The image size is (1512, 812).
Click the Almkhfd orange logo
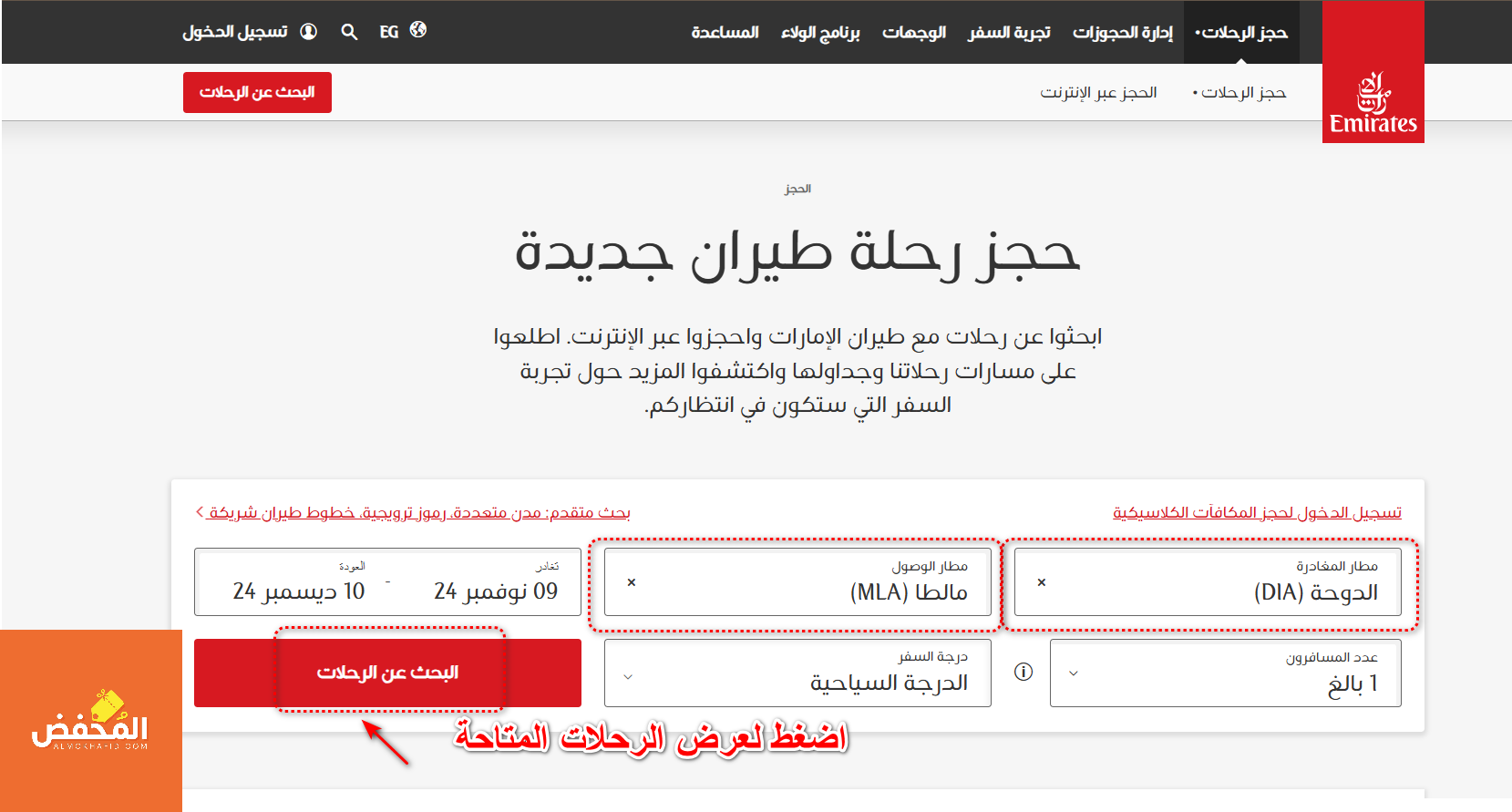point(90,720)
